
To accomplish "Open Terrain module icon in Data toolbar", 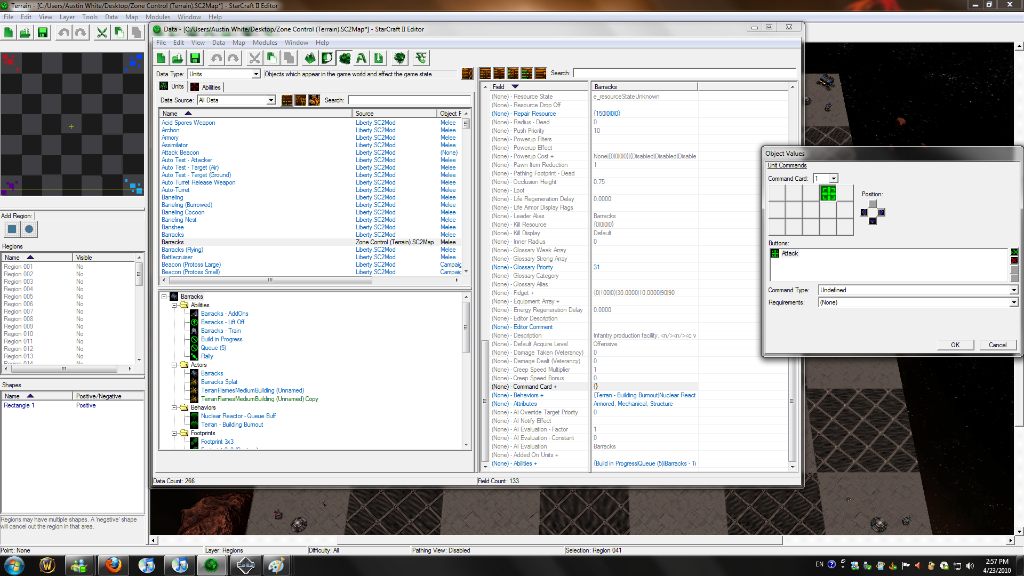I will pyautogui.click(x=310, y=58).
